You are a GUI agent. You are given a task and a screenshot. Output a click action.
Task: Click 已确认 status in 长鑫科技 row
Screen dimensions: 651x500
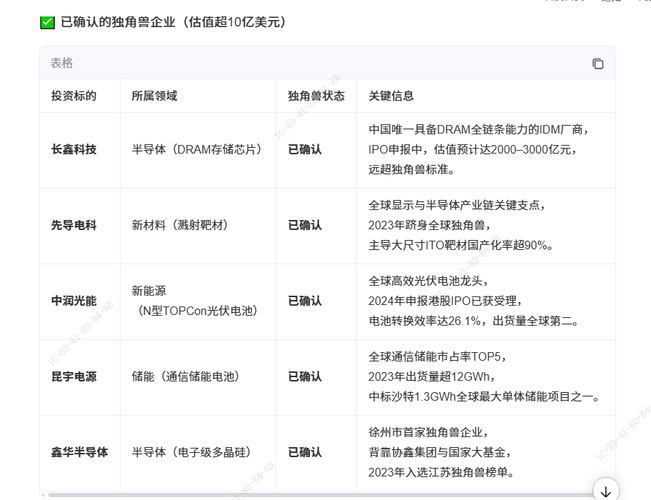coord(305,150)
